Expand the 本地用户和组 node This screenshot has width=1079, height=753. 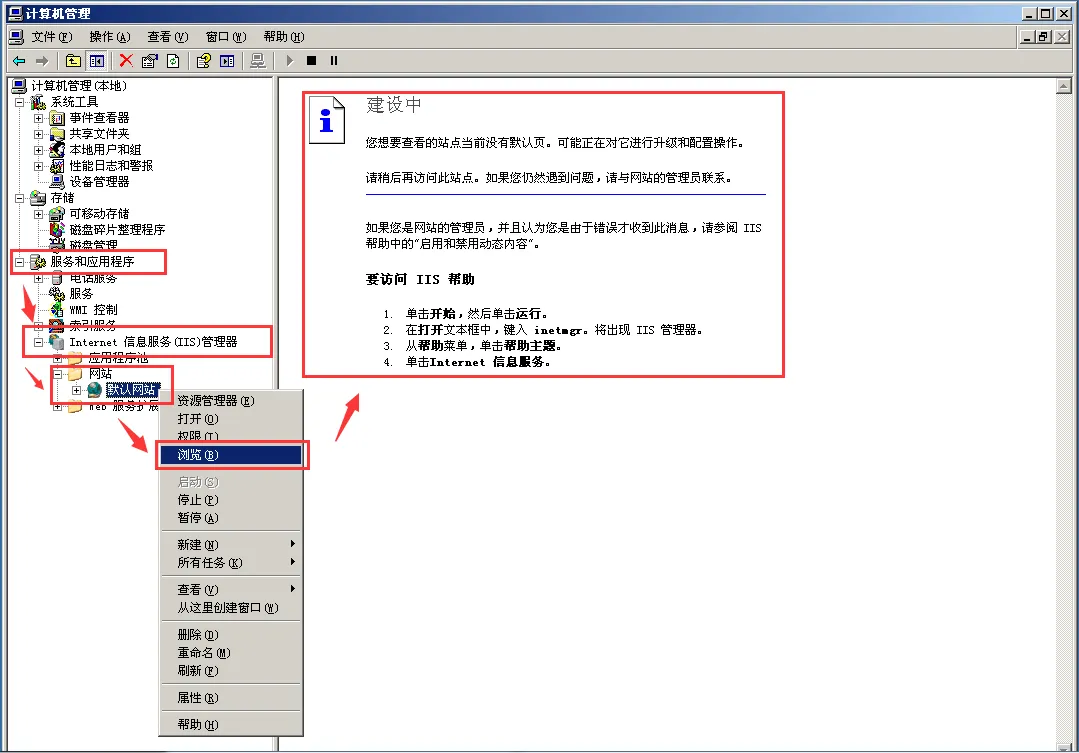[39, 150]
